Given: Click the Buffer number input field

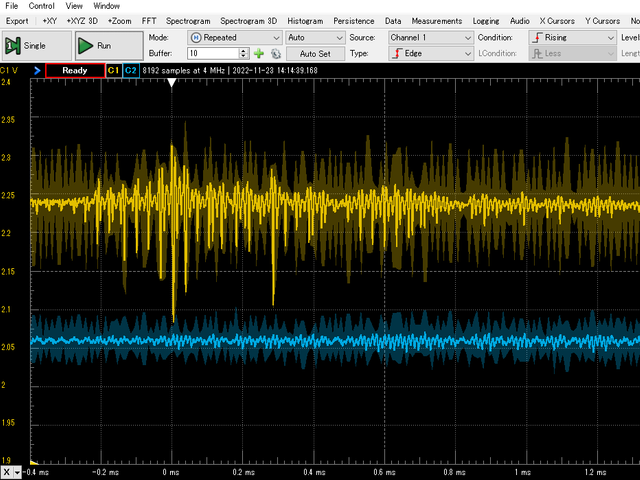Looking at the screenshot, I should pos(213,53).
